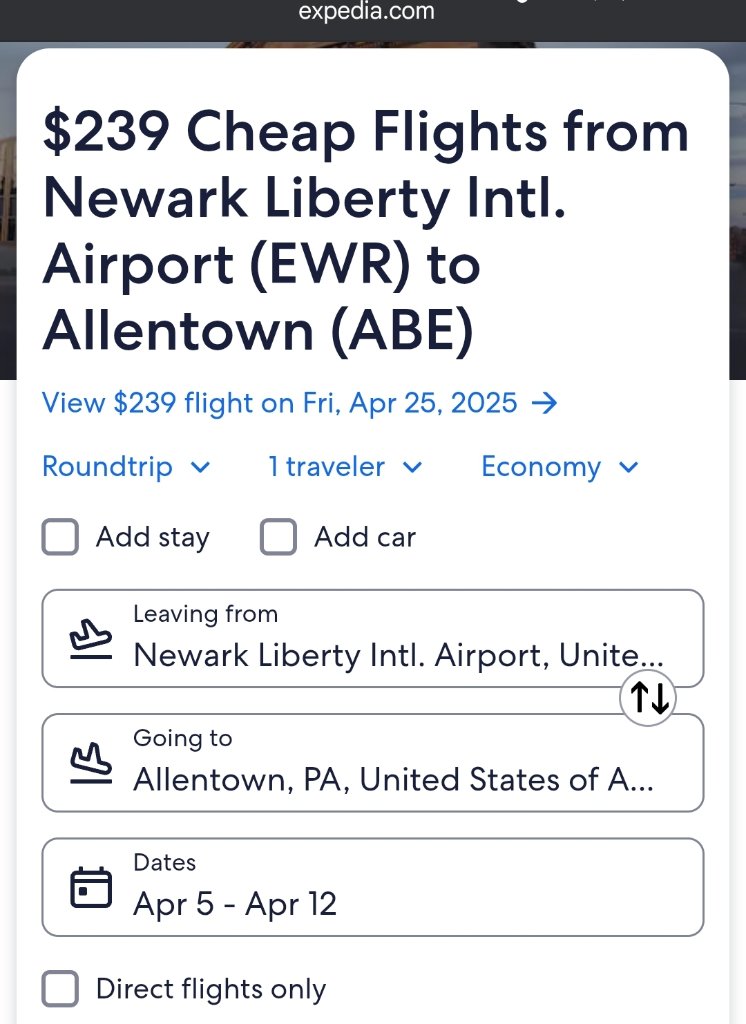Click the landing airplane icon

[90, 763]
